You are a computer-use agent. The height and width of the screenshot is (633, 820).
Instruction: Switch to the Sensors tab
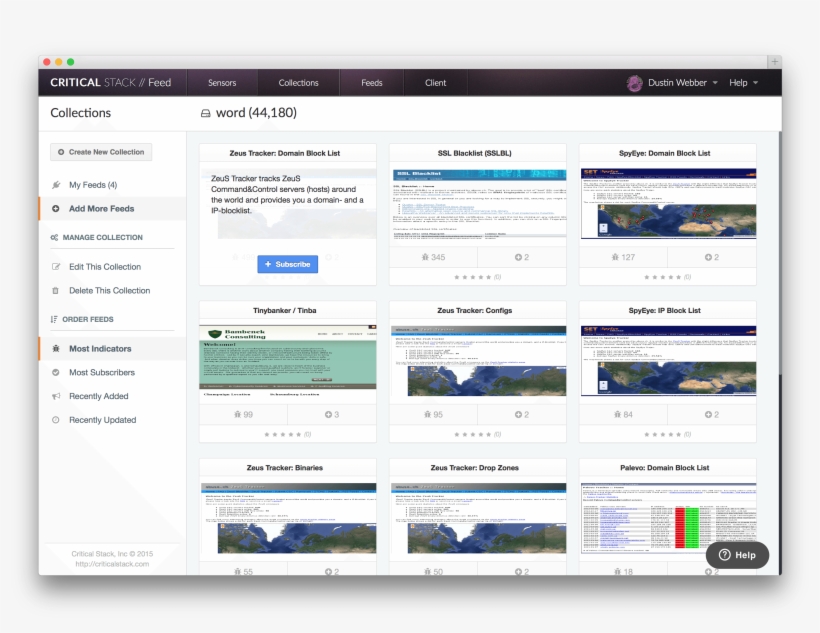point(222,83)
